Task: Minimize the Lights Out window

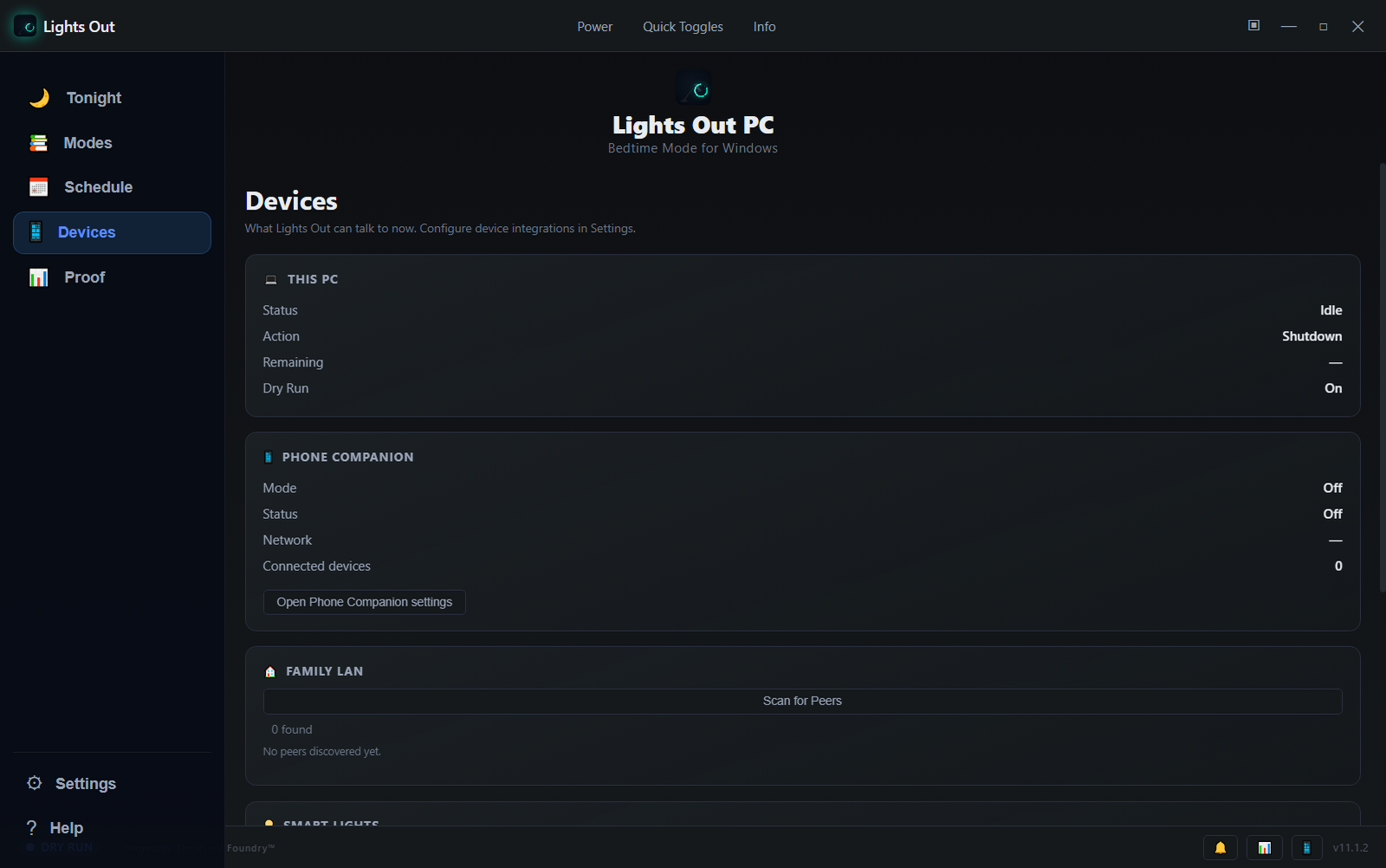Action: click(1289, 27)
